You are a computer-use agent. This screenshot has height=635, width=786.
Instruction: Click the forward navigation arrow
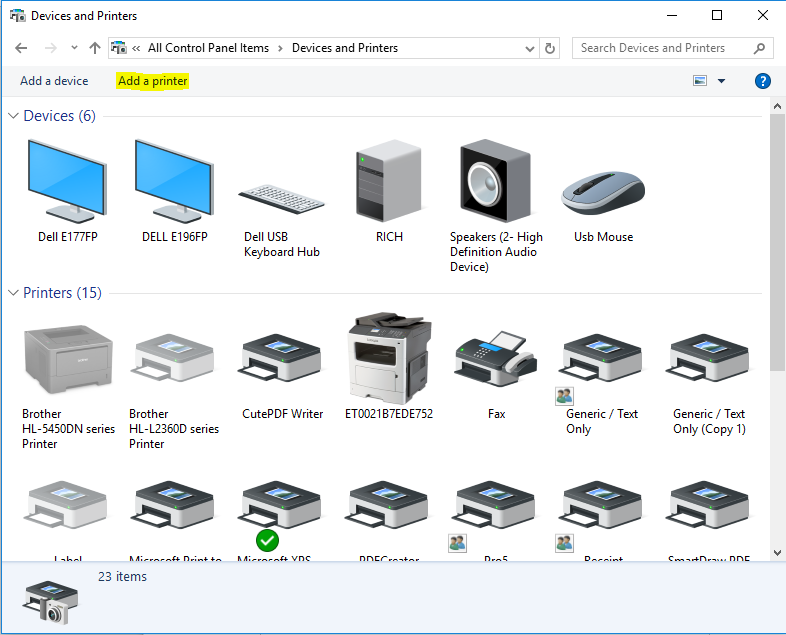click(x=51, y=48)
